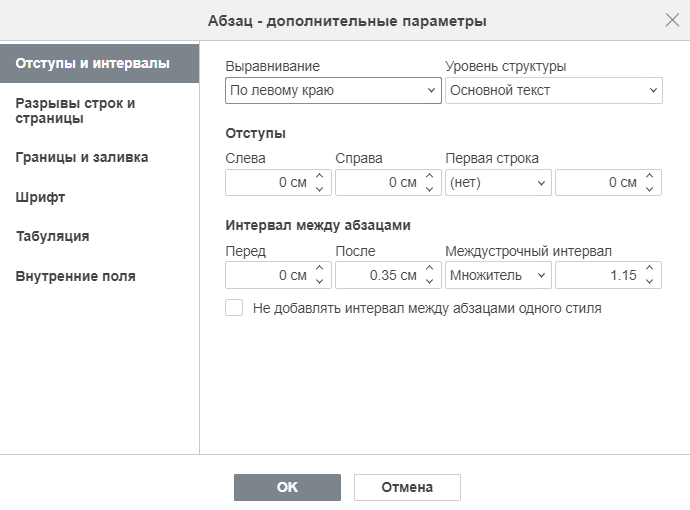The image size is (690, 510).
Task: Decrease the first line indent value
Action: pos(650,189)
